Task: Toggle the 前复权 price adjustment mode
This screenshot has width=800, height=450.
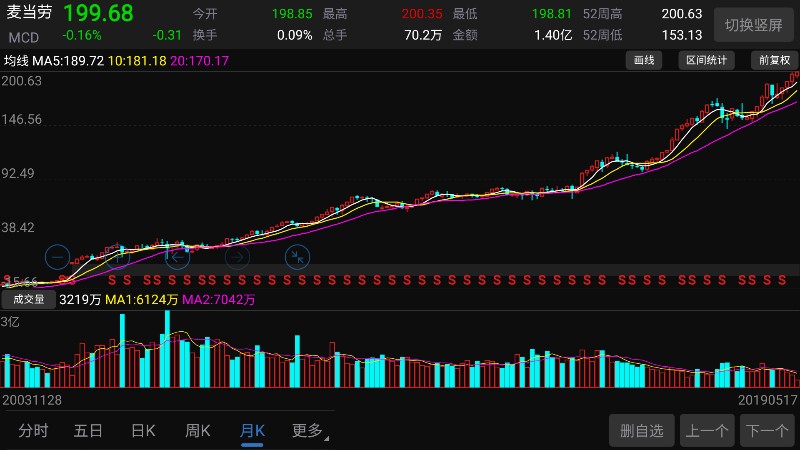Action: click(x=774, y=60)
